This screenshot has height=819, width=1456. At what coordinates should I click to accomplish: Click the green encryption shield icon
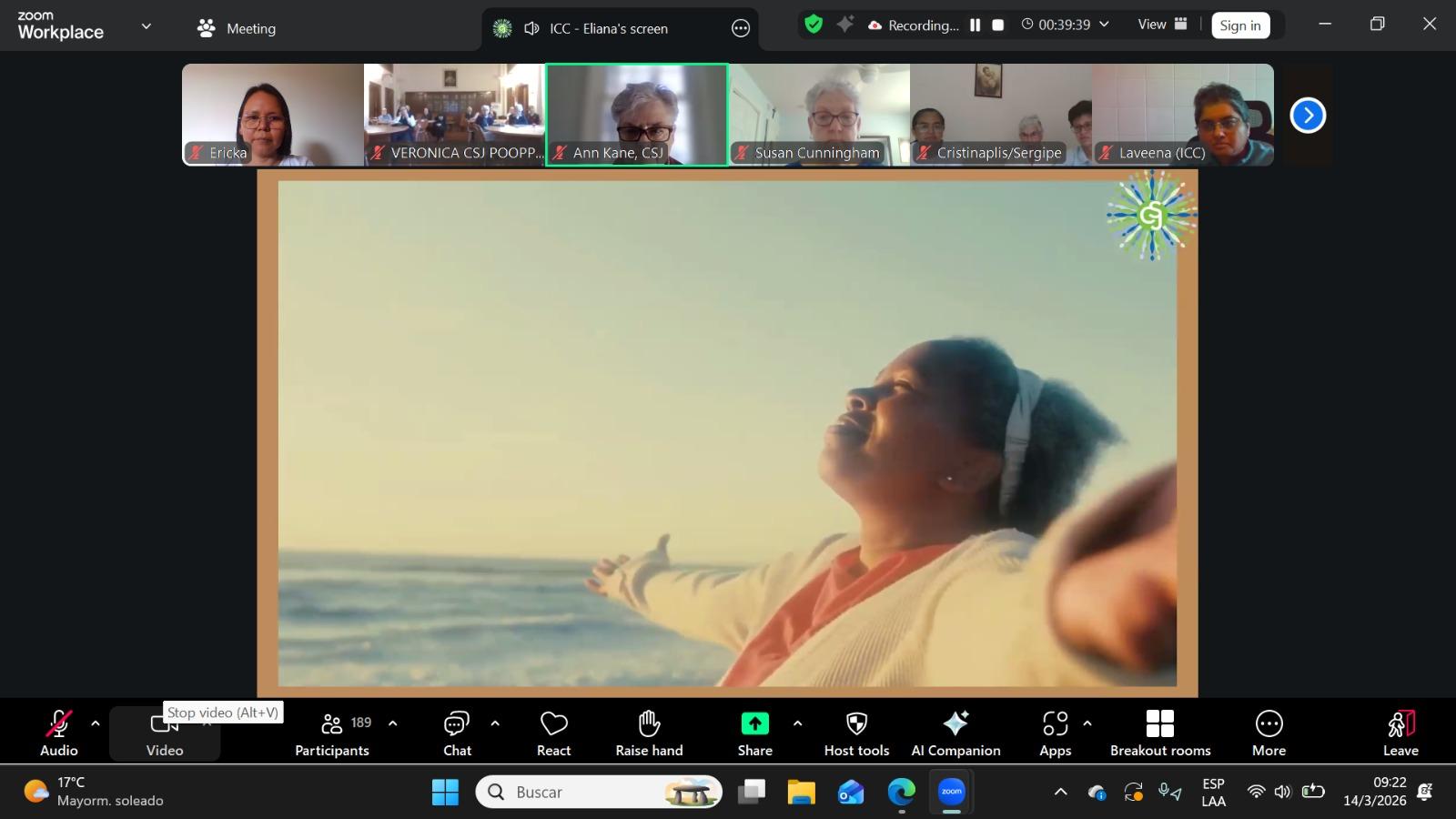[814, 25]
